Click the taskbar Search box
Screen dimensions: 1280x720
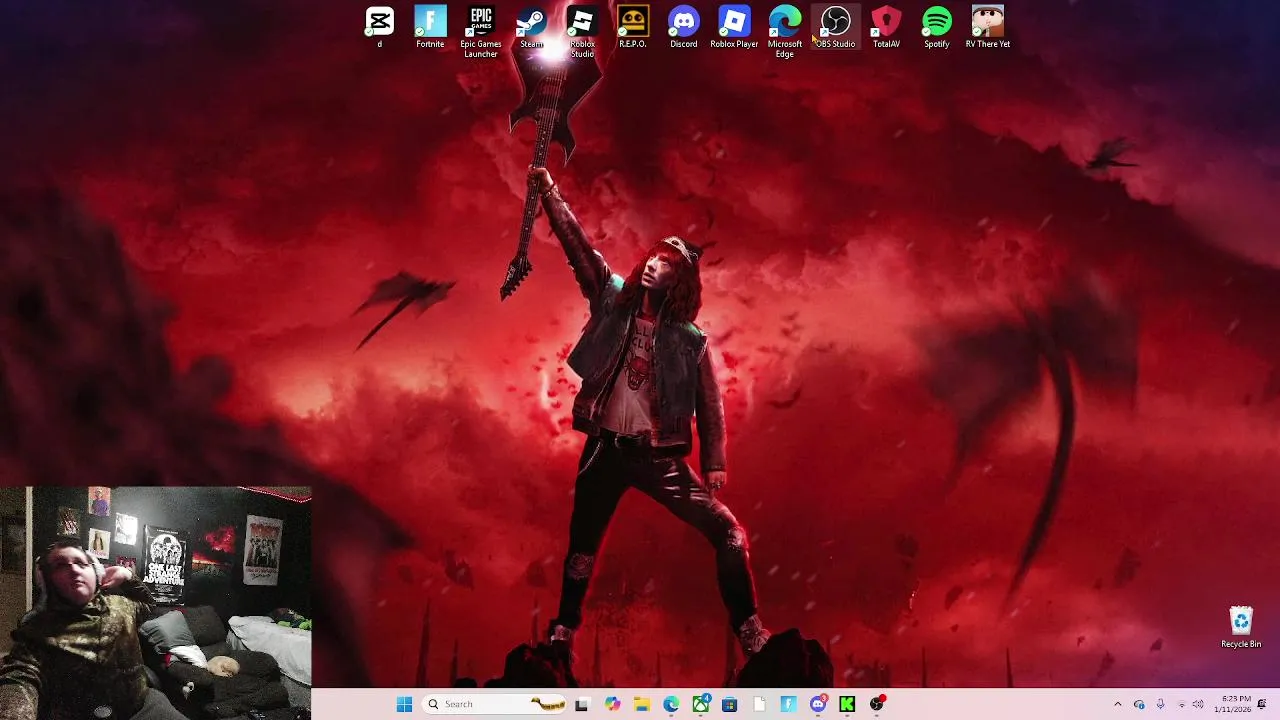[x=494, y=704]
